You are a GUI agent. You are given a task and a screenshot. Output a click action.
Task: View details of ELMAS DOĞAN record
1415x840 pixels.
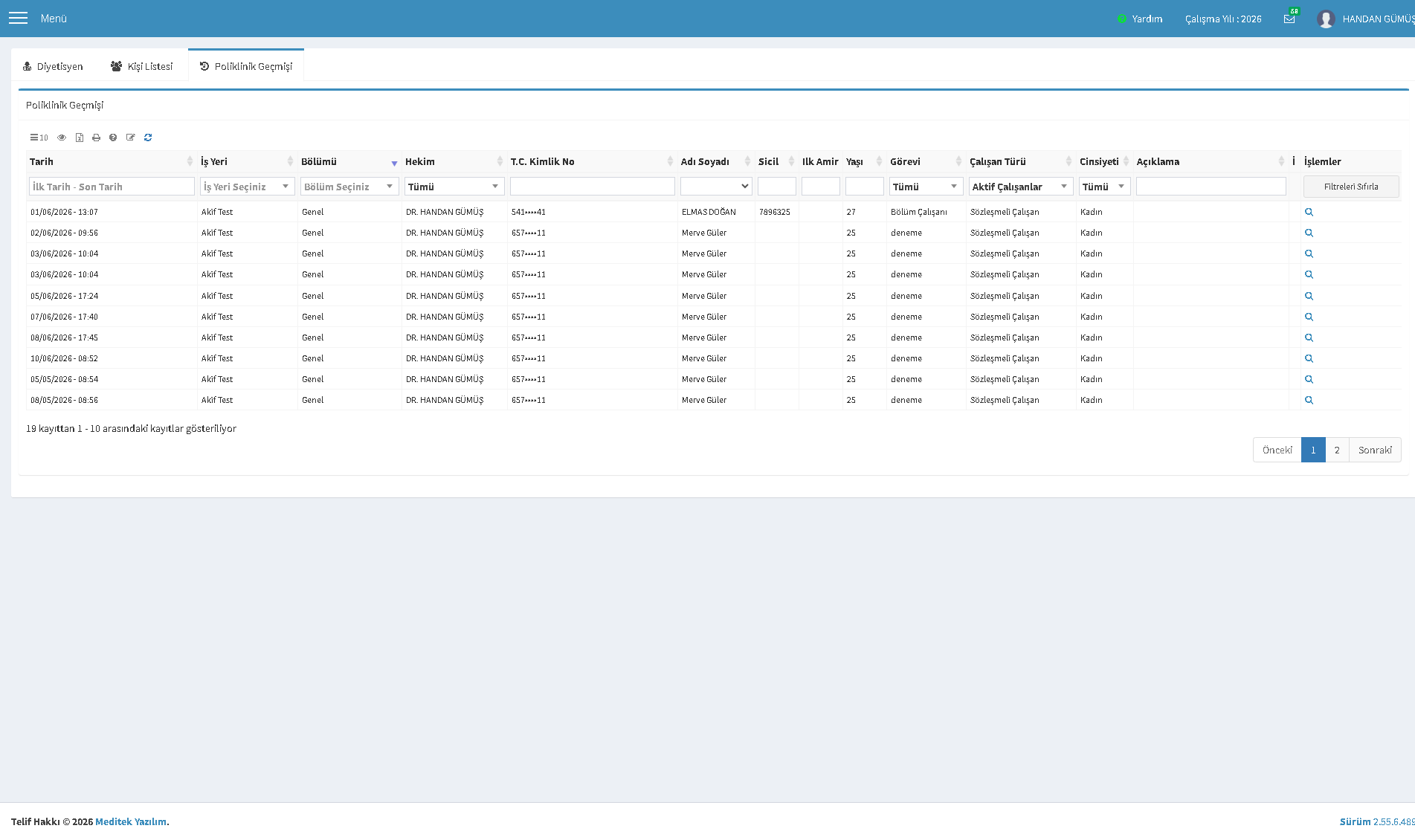point(1309,212)
